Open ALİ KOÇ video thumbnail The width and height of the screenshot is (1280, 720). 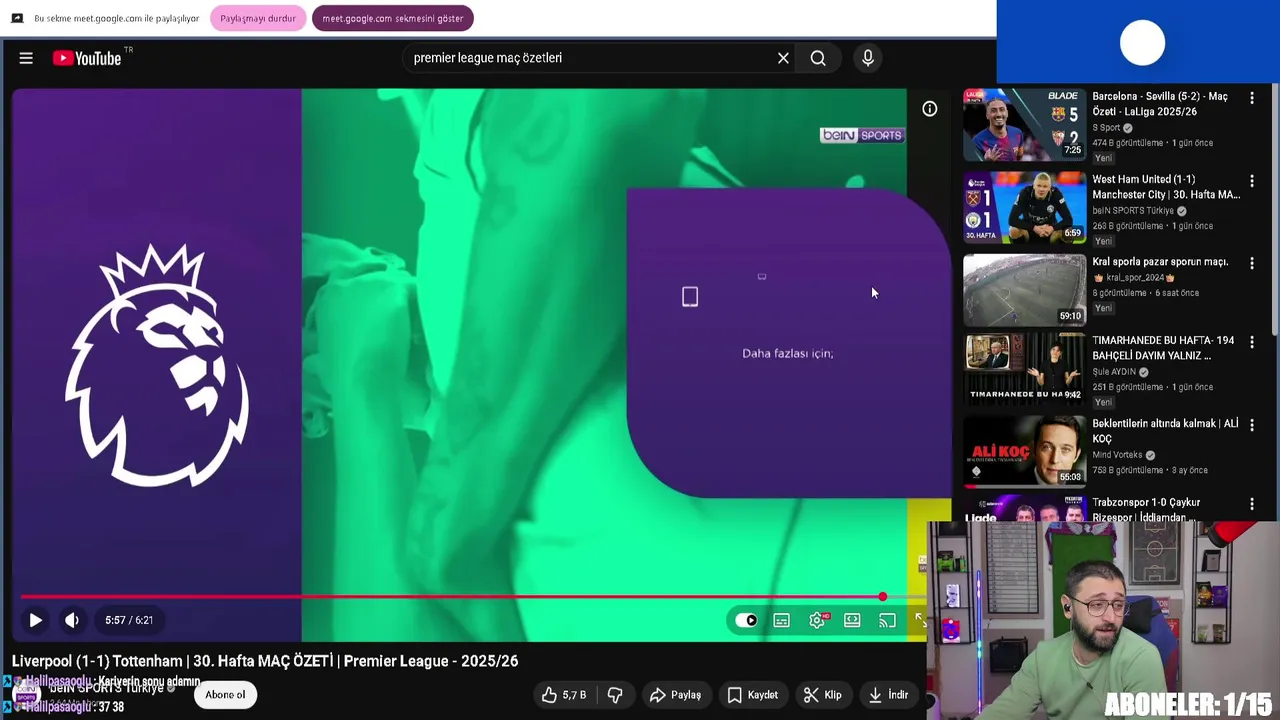pyautogui.click(x=1024, y=450)
